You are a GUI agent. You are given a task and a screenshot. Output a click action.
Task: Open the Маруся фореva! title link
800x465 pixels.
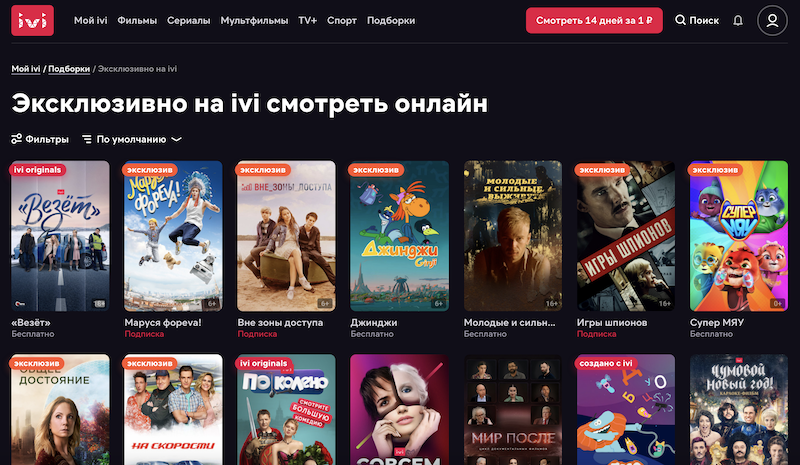point(163,323)
